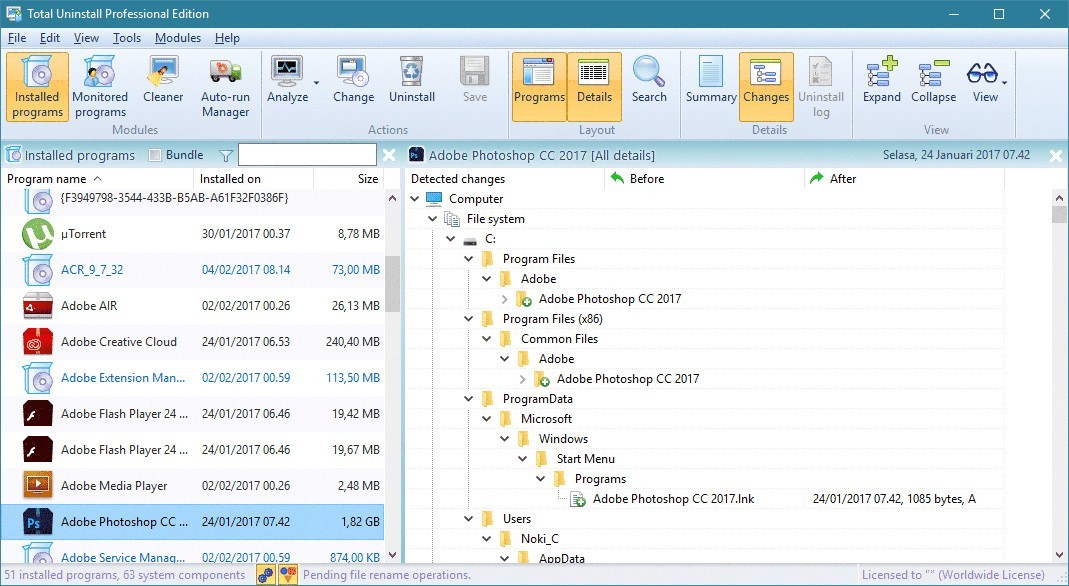Click the program filter text field
The width and height of the screenshot is (1069, 586).
307,155
